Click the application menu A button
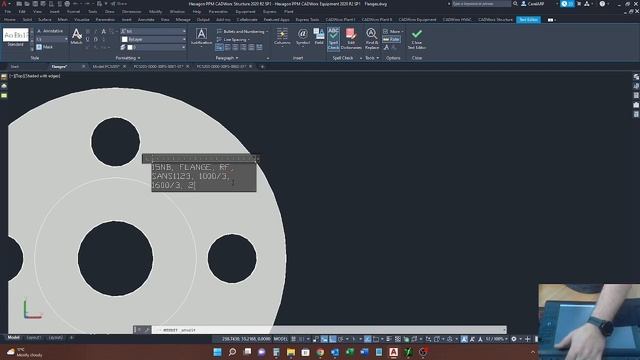The image size is (640, 360). [5, 4]
